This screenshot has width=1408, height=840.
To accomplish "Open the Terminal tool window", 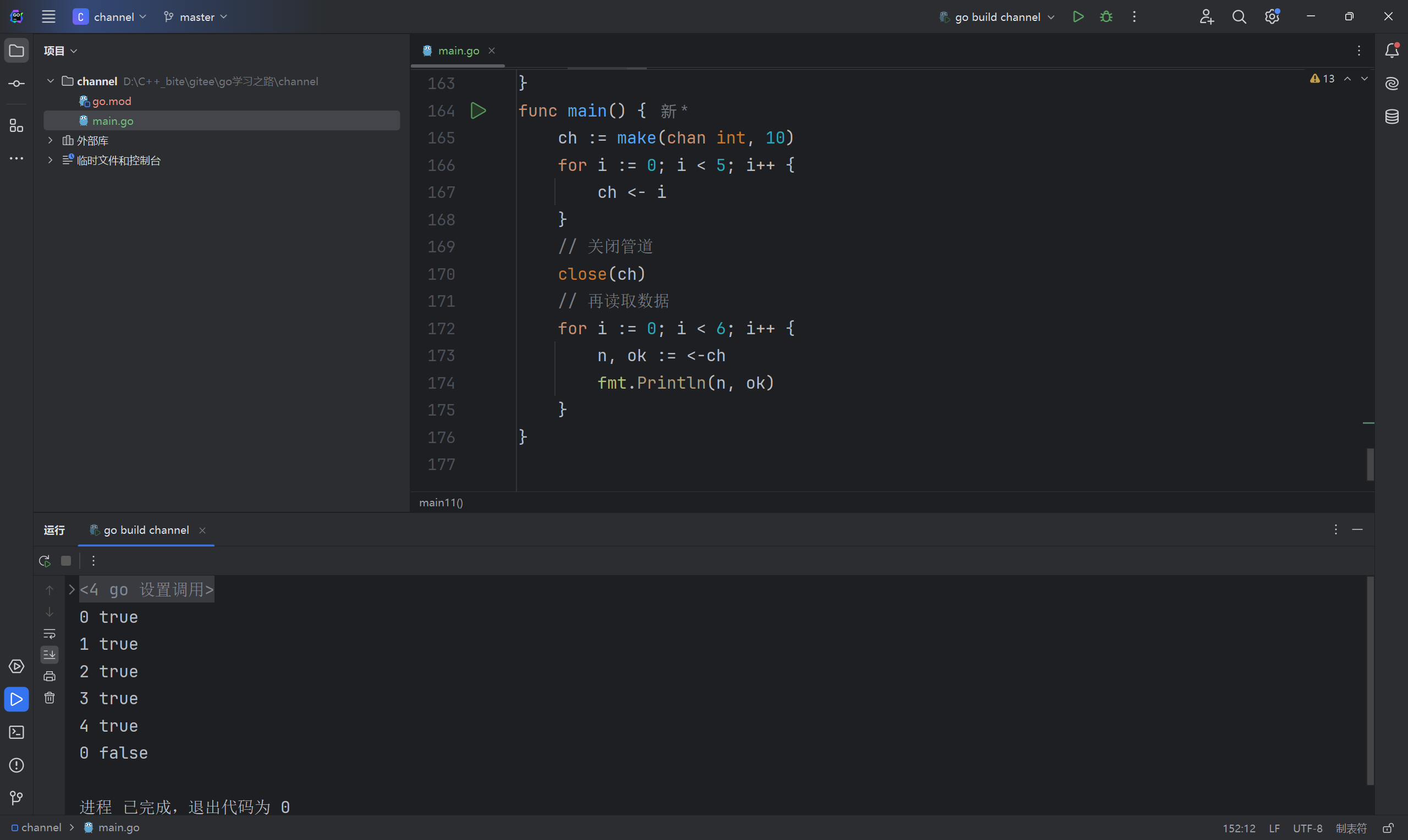I will (16, 732).
